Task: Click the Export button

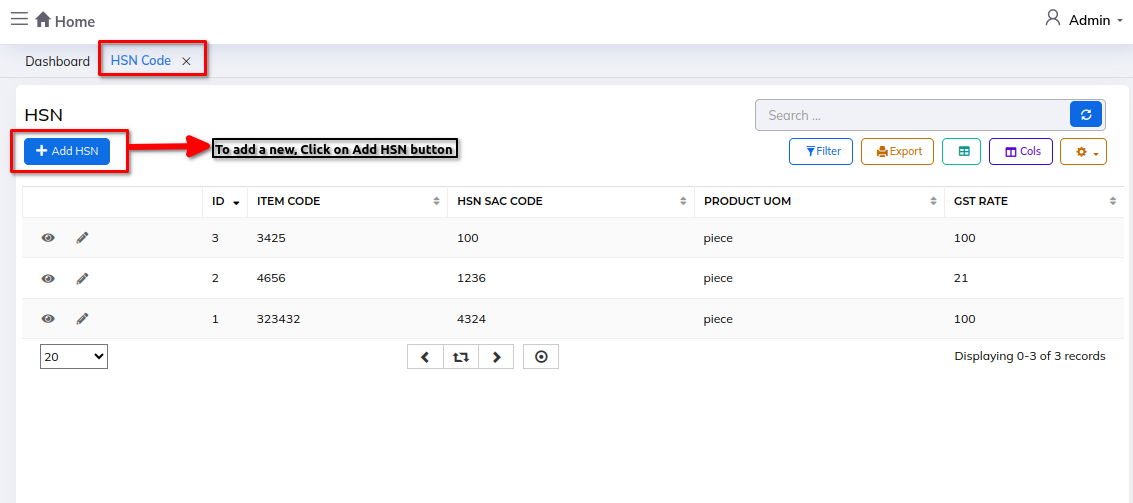Action: (x=897, y=152)
